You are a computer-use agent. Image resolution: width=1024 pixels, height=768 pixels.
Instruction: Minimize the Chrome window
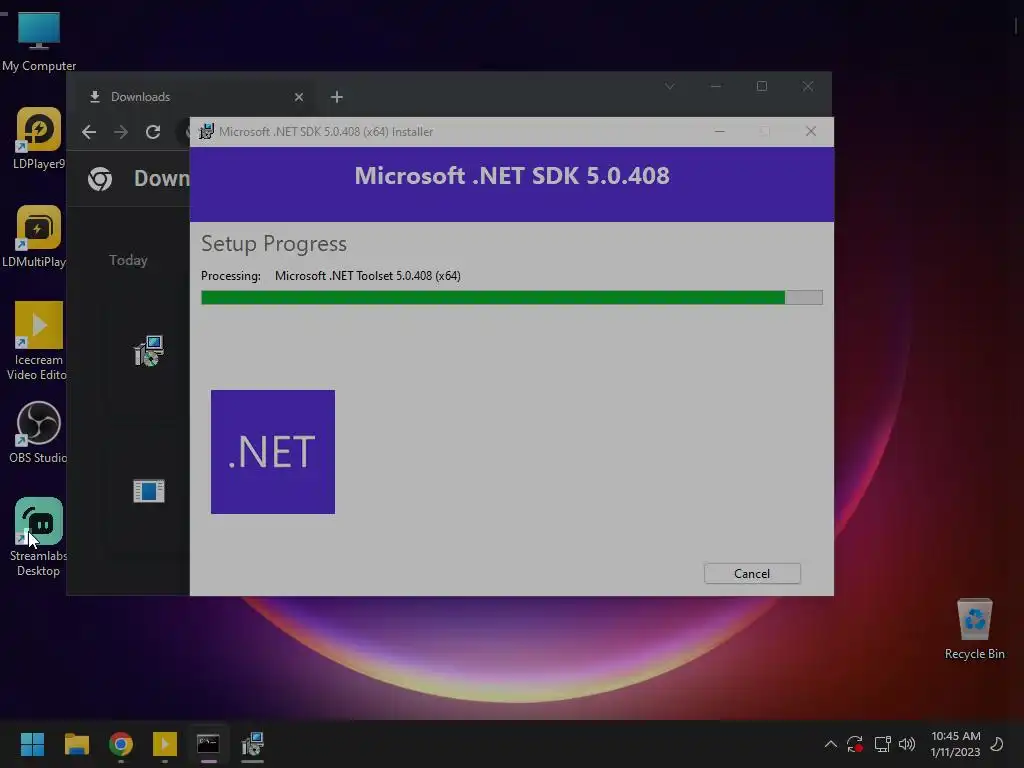coord(716,86)
